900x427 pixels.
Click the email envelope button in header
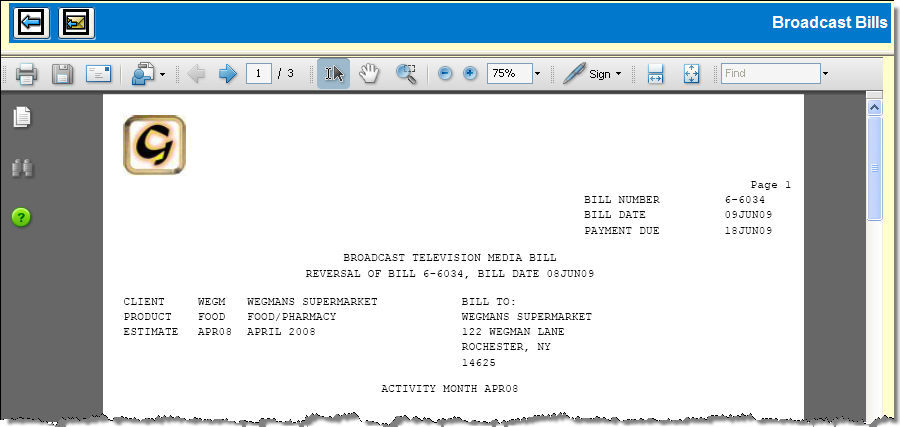click(x=77, y=23)
